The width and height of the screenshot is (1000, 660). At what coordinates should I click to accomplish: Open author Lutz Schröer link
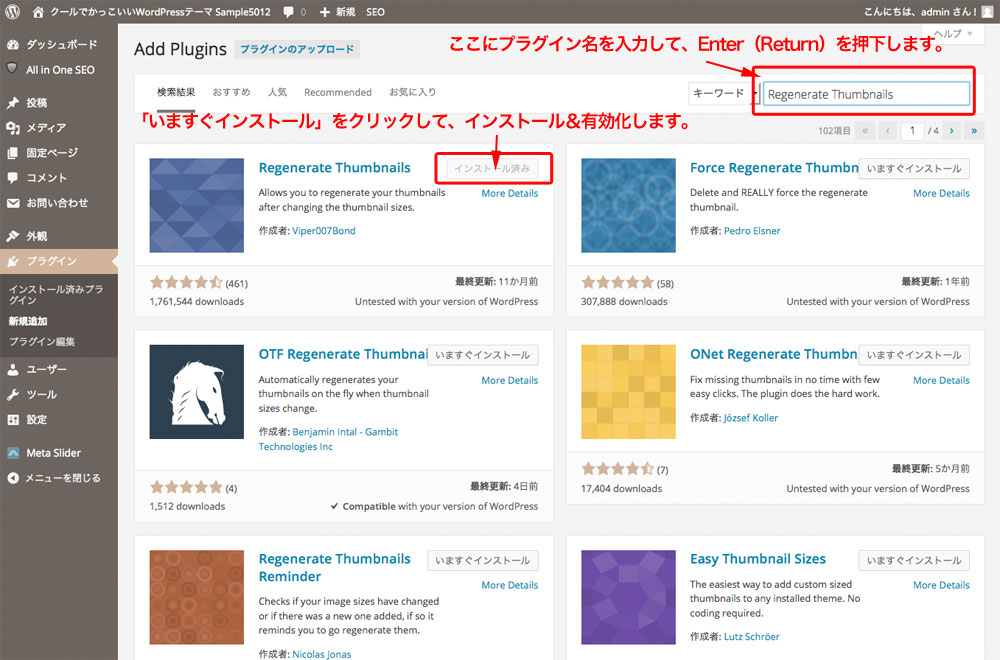point(751,636)
